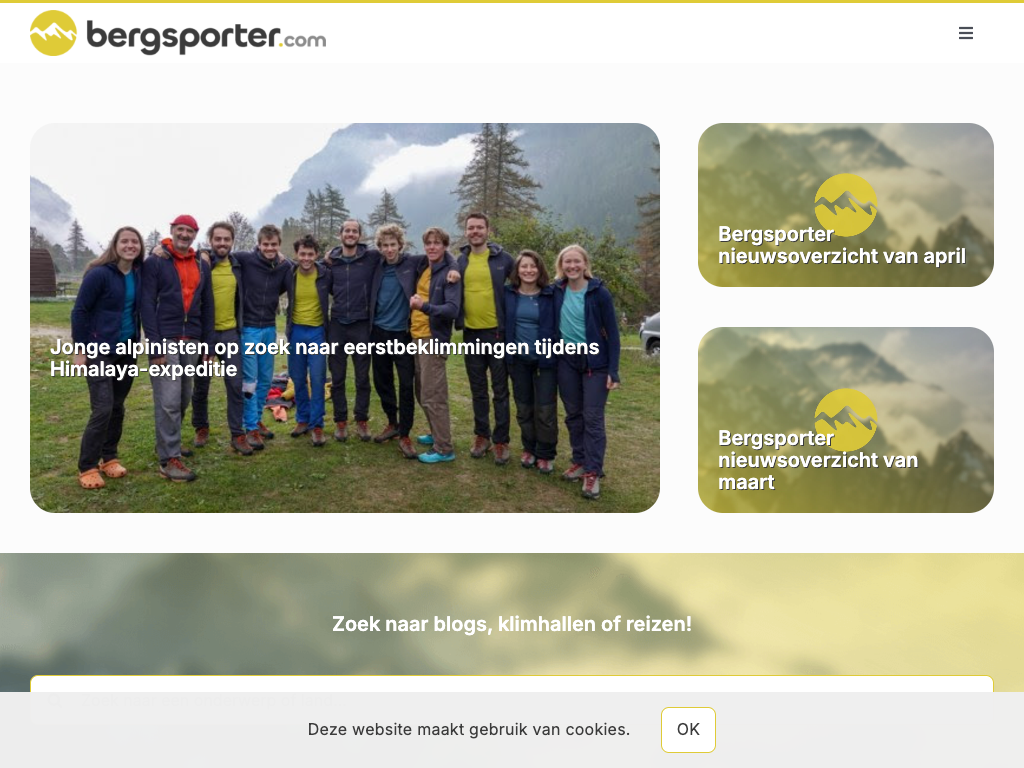Click the mountain emblem on maart card

click(846, 420)
